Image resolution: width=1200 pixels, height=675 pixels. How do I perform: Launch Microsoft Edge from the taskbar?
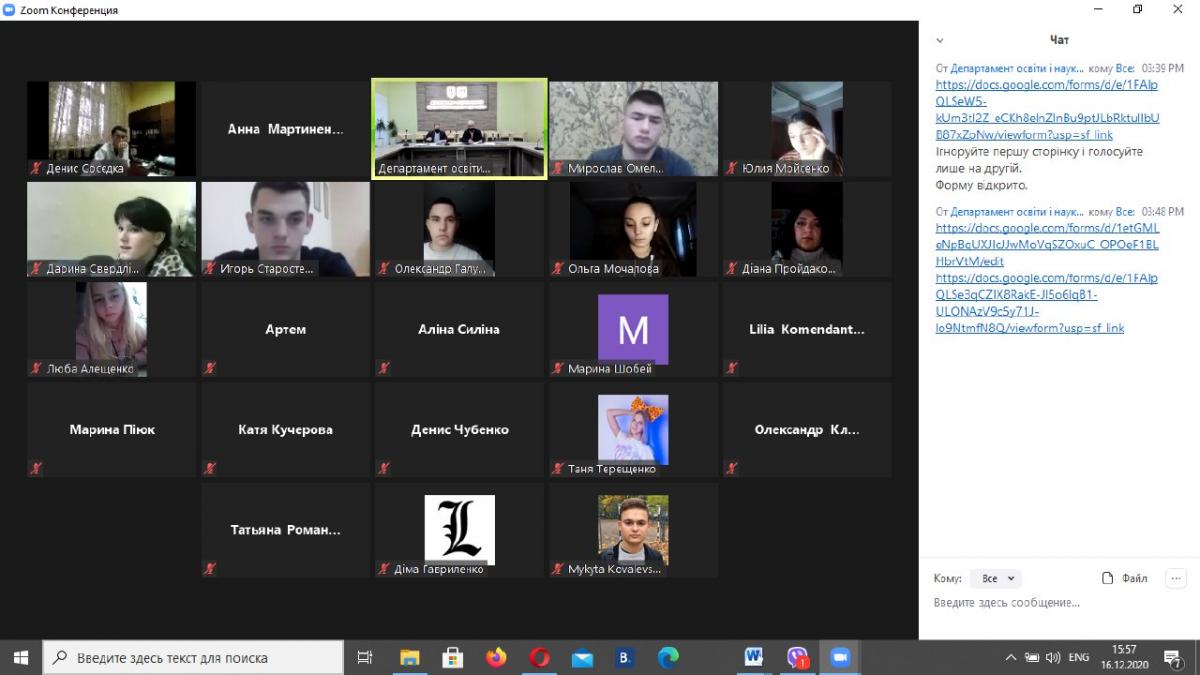(x=669, y=657)
